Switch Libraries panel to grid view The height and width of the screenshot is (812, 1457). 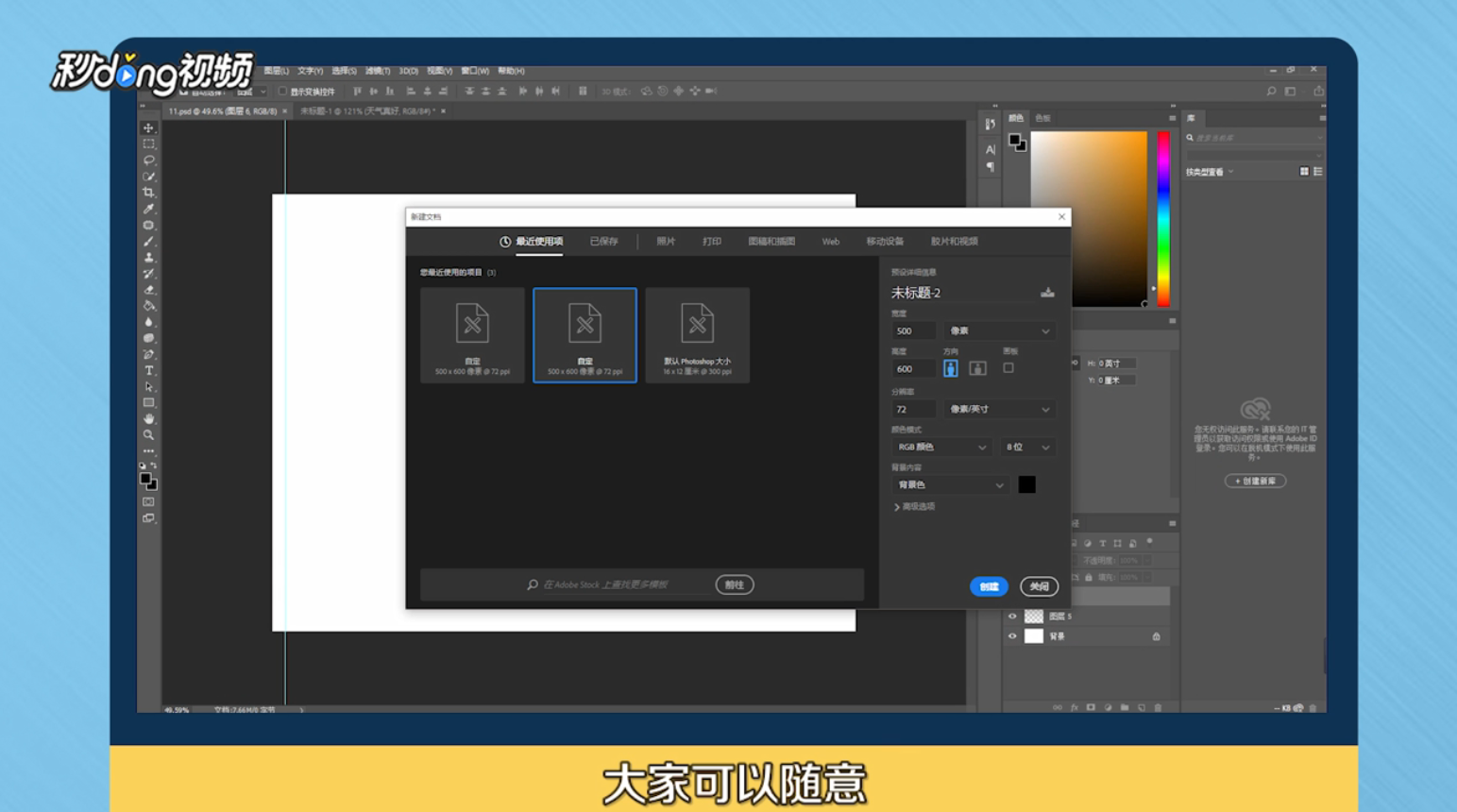click(x=1304, y=172)
